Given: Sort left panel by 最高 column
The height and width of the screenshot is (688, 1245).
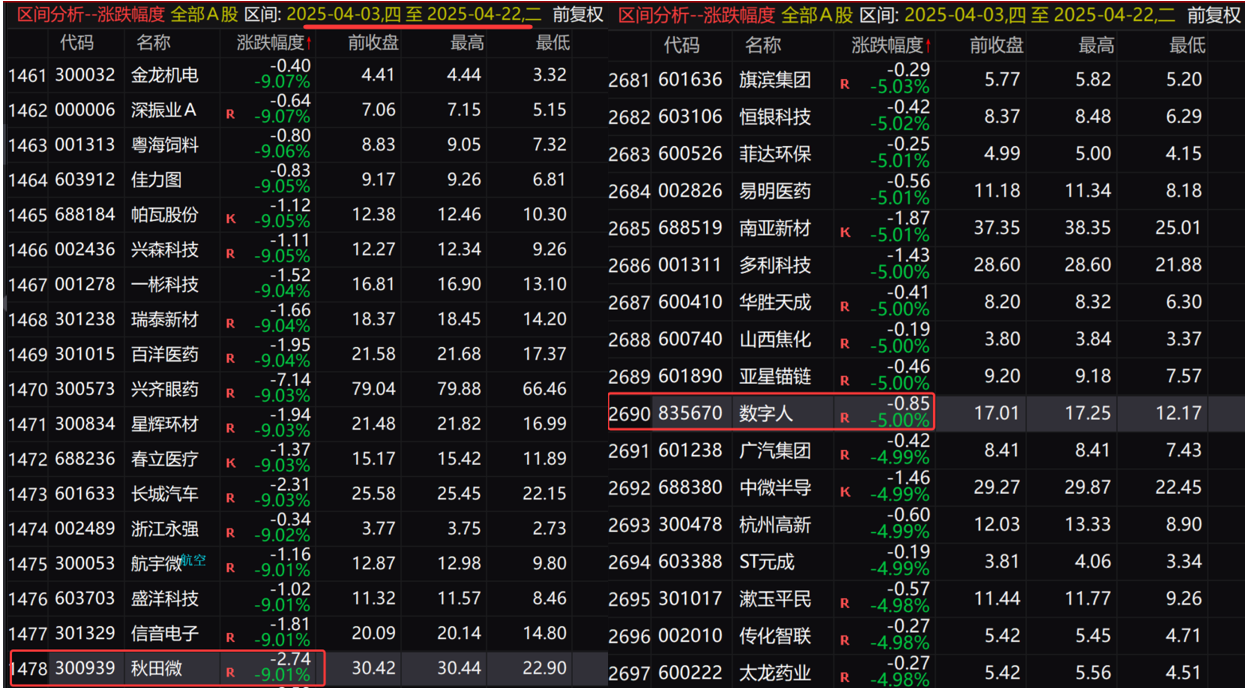Looking at the screenshot, I should (x=468, y=43).
